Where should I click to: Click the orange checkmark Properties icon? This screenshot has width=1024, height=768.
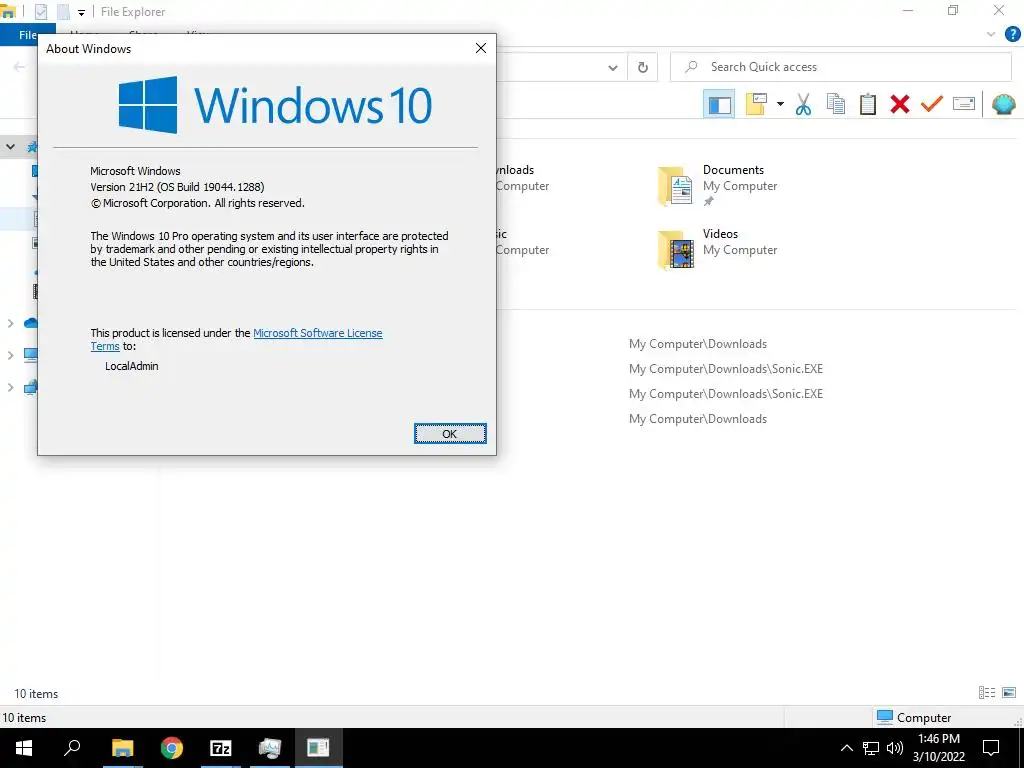pyautogui.click(x=932, y=104)
